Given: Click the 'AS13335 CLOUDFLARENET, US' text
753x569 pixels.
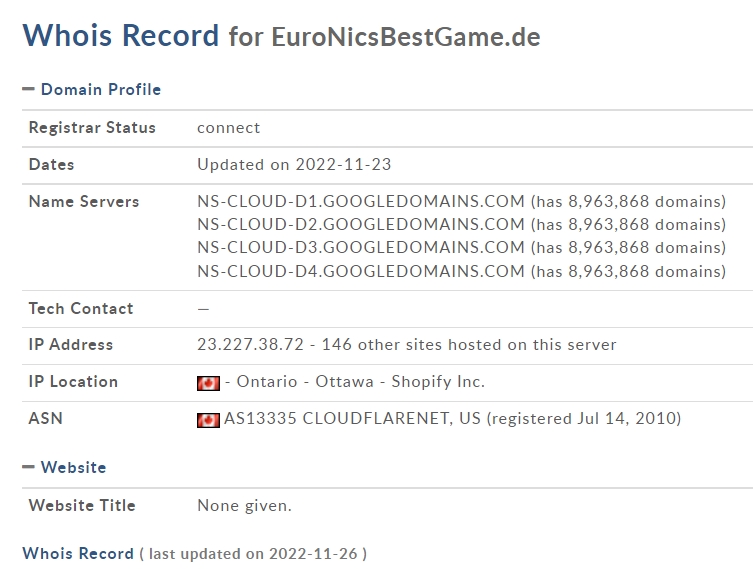Looking at the screenshot, I should tap(352, 418).
